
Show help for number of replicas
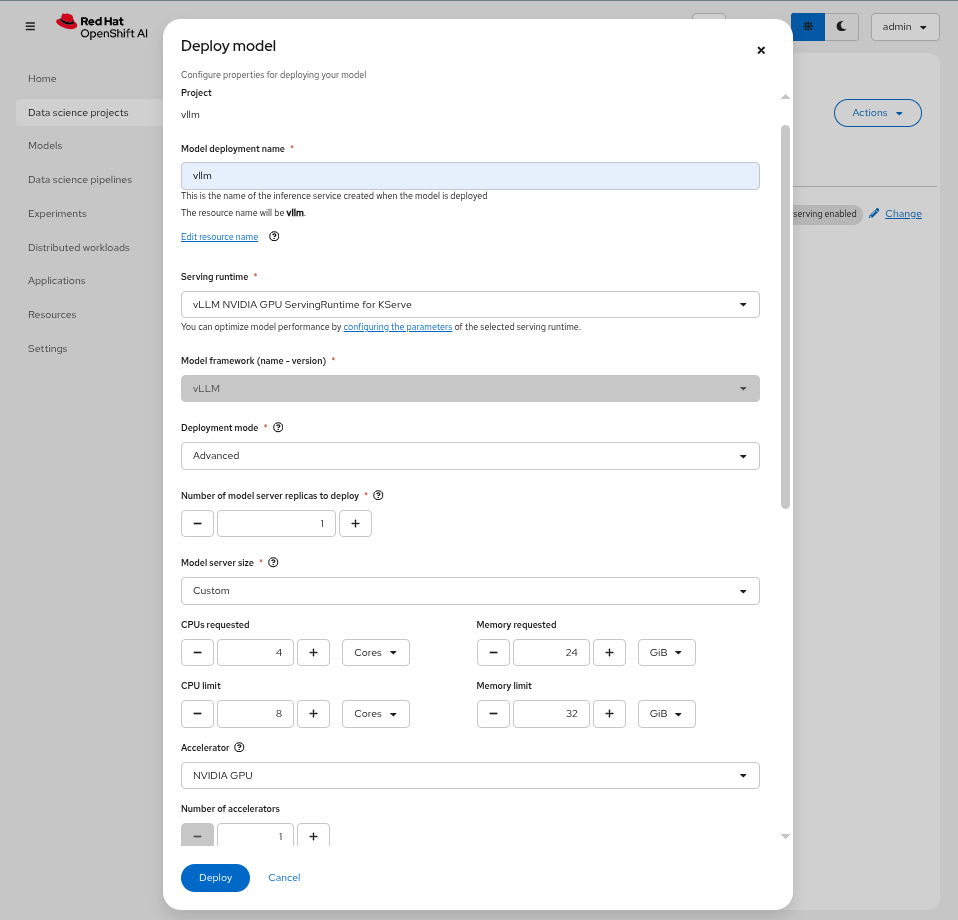[378, 495]
